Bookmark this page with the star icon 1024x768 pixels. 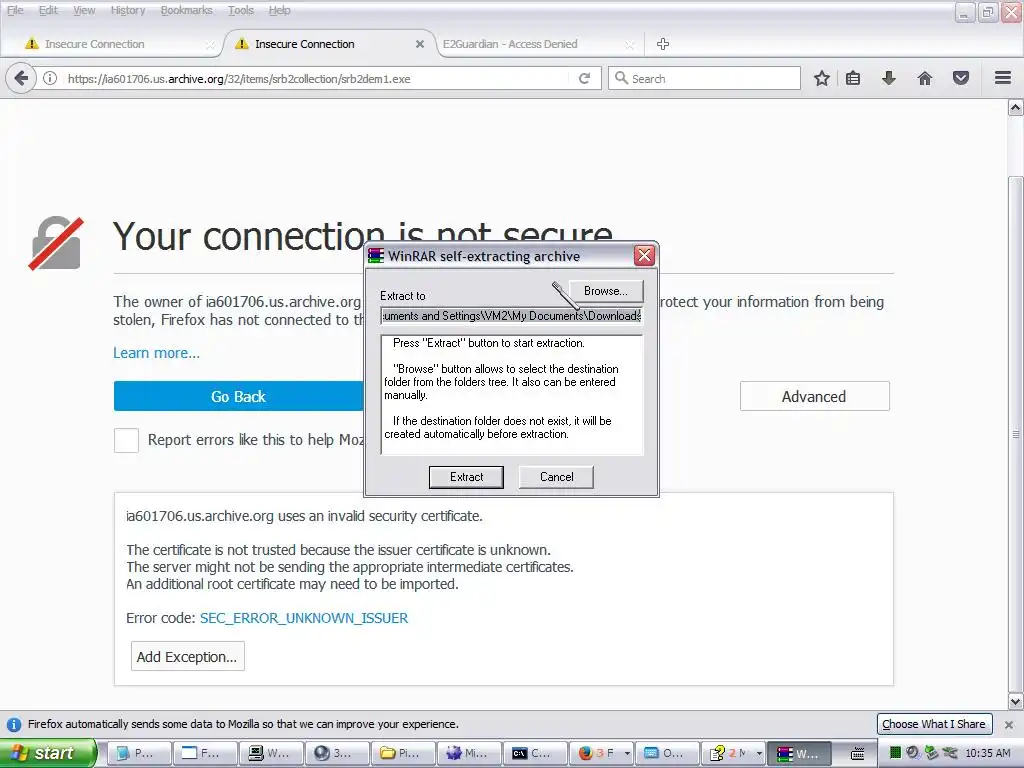point(822,78)
